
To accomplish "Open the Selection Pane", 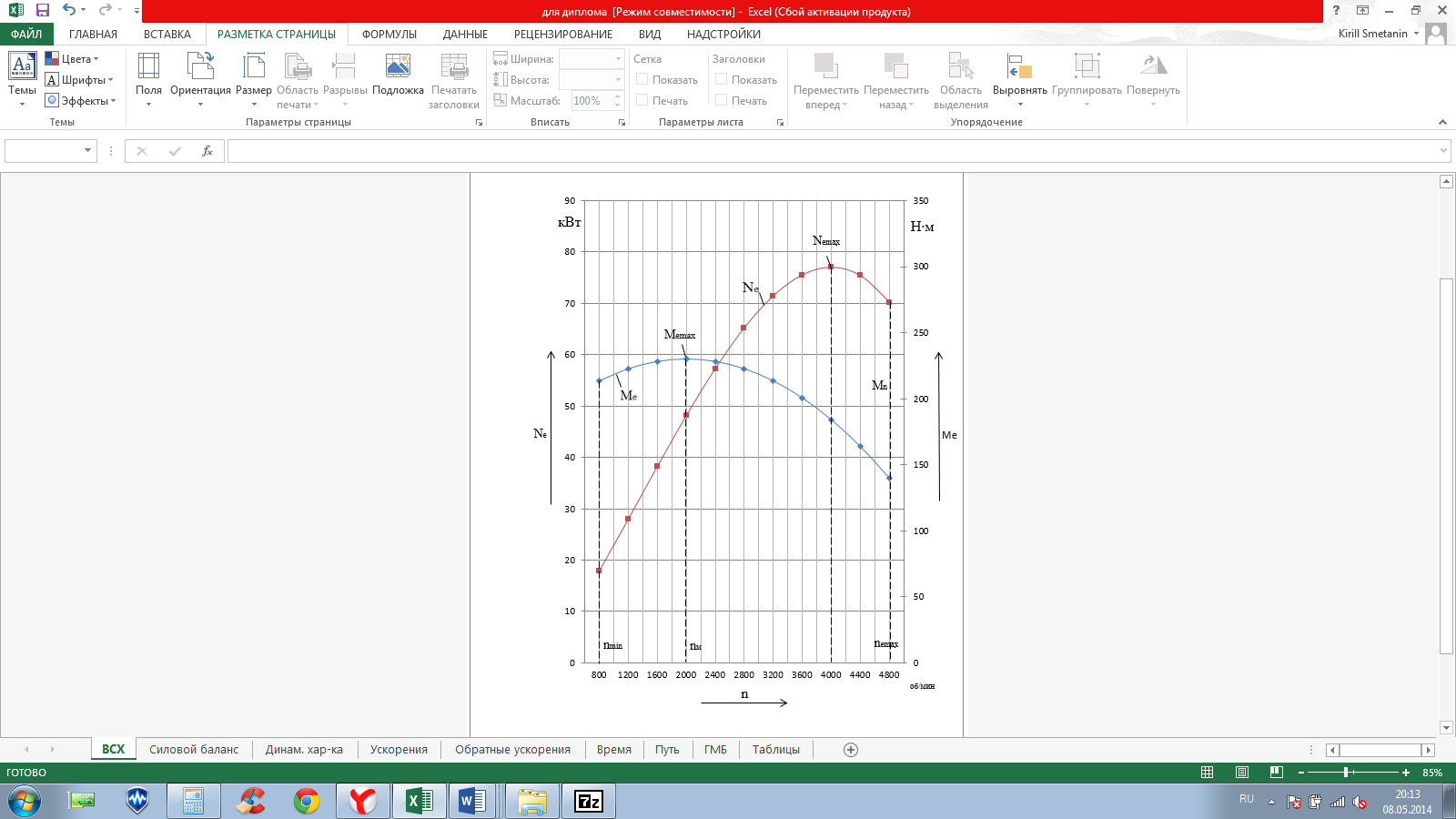I will (x=961, y=80).
